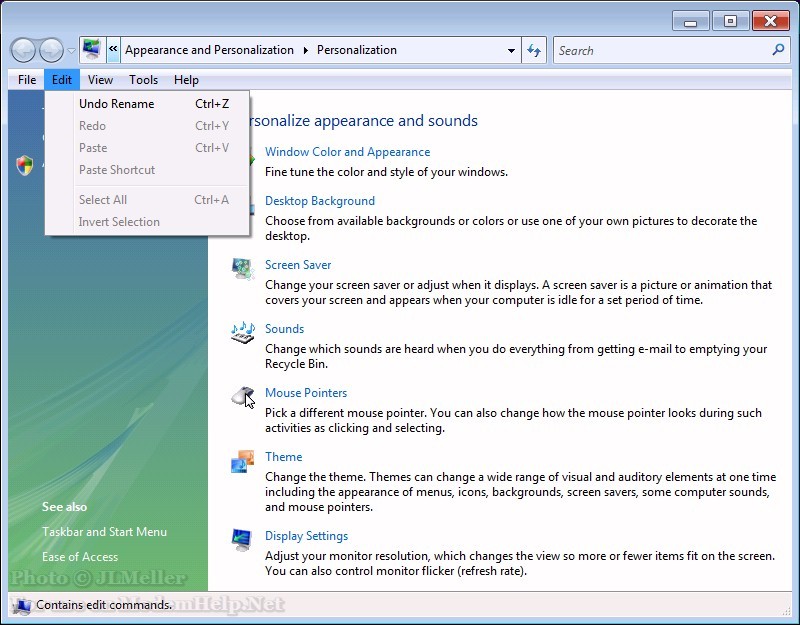Image resolution: width=800 pixels, height=625 pixels.
Task: Click the Sounds music notes icon
Action: tap(242, 332)
